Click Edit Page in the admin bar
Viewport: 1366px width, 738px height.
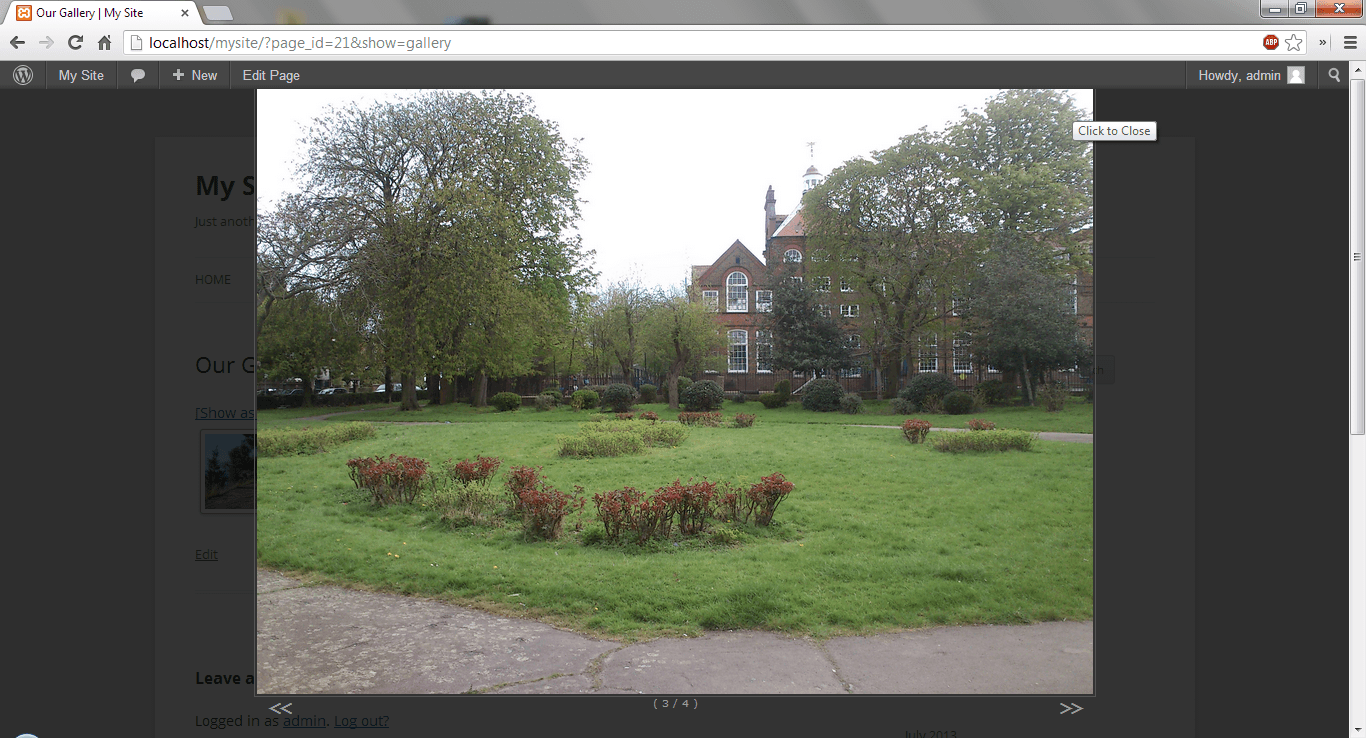coord(271,75)
